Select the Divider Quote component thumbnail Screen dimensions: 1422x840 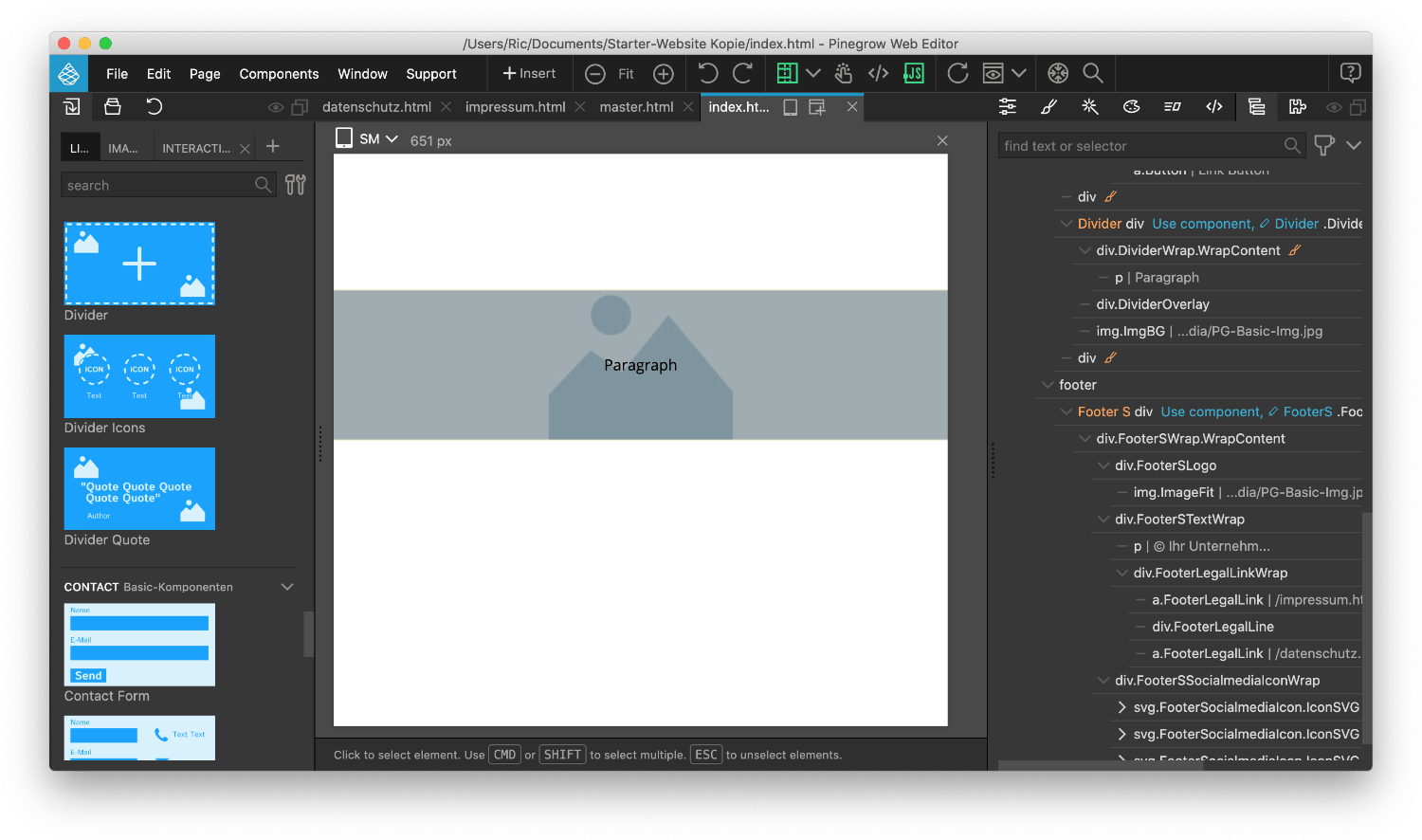tap(139, 488)
